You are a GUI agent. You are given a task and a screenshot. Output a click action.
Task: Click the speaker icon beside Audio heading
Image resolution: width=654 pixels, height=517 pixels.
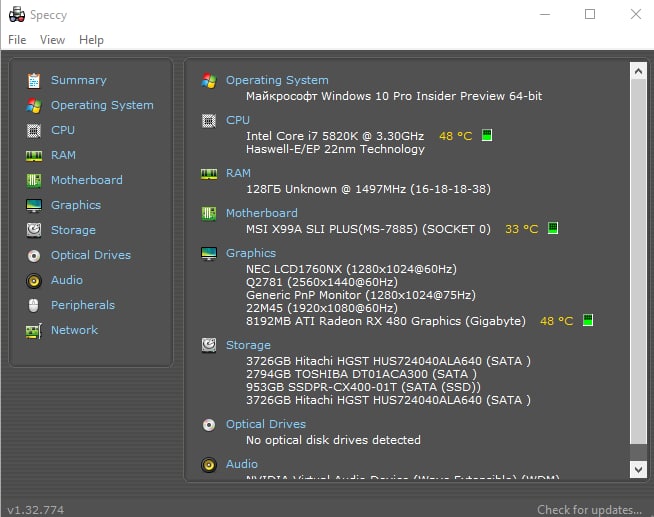point(209,464)
